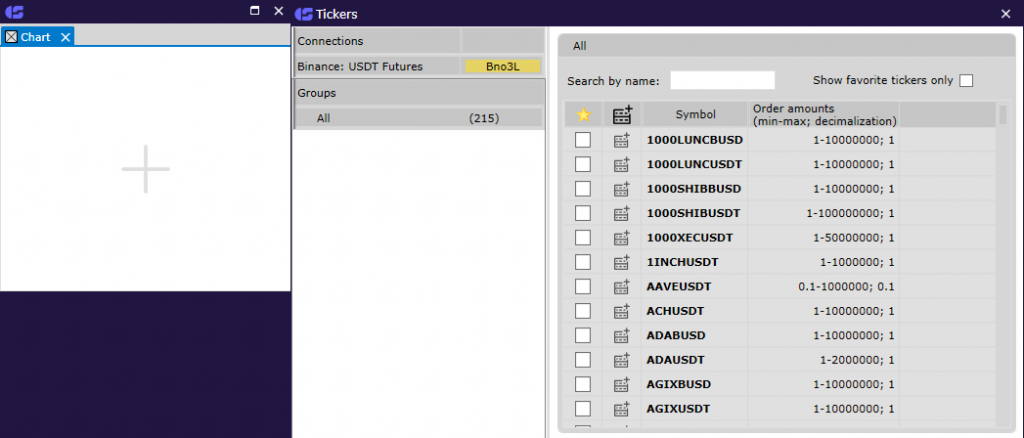Click 1000XECUSDT amount 1-50000000; 1

(854, 238)
